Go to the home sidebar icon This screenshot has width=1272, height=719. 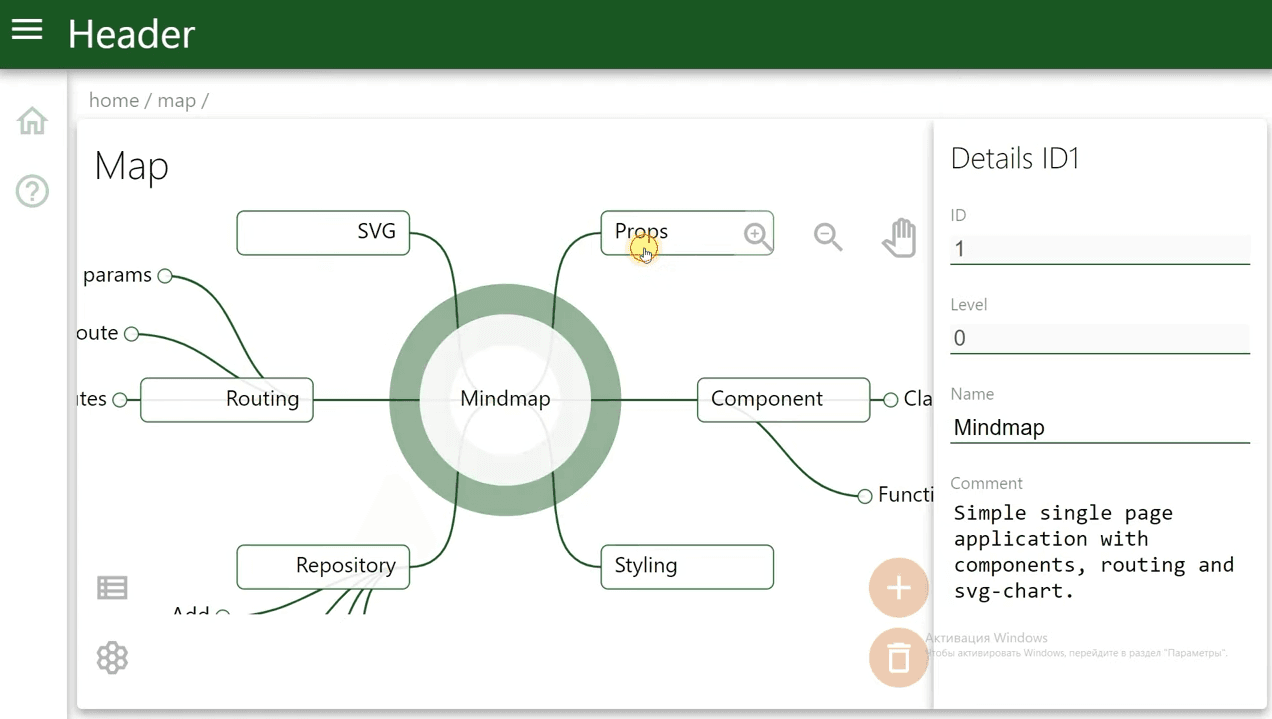[32, 121]
